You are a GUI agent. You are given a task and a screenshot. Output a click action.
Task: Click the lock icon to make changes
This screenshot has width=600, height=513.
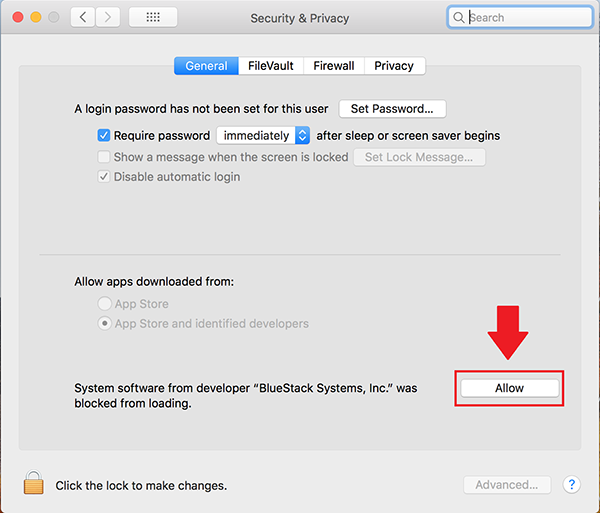click(x=34, y=484)
